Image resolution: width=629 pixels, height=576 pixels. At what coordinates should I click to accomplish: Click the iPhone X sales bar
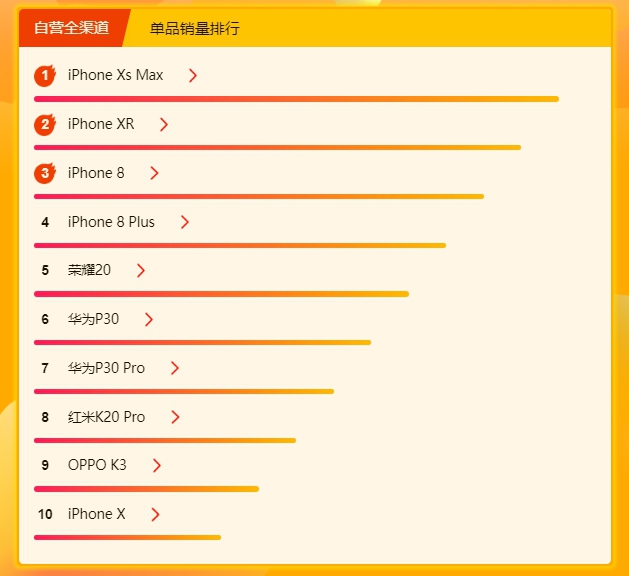point(128,537)
